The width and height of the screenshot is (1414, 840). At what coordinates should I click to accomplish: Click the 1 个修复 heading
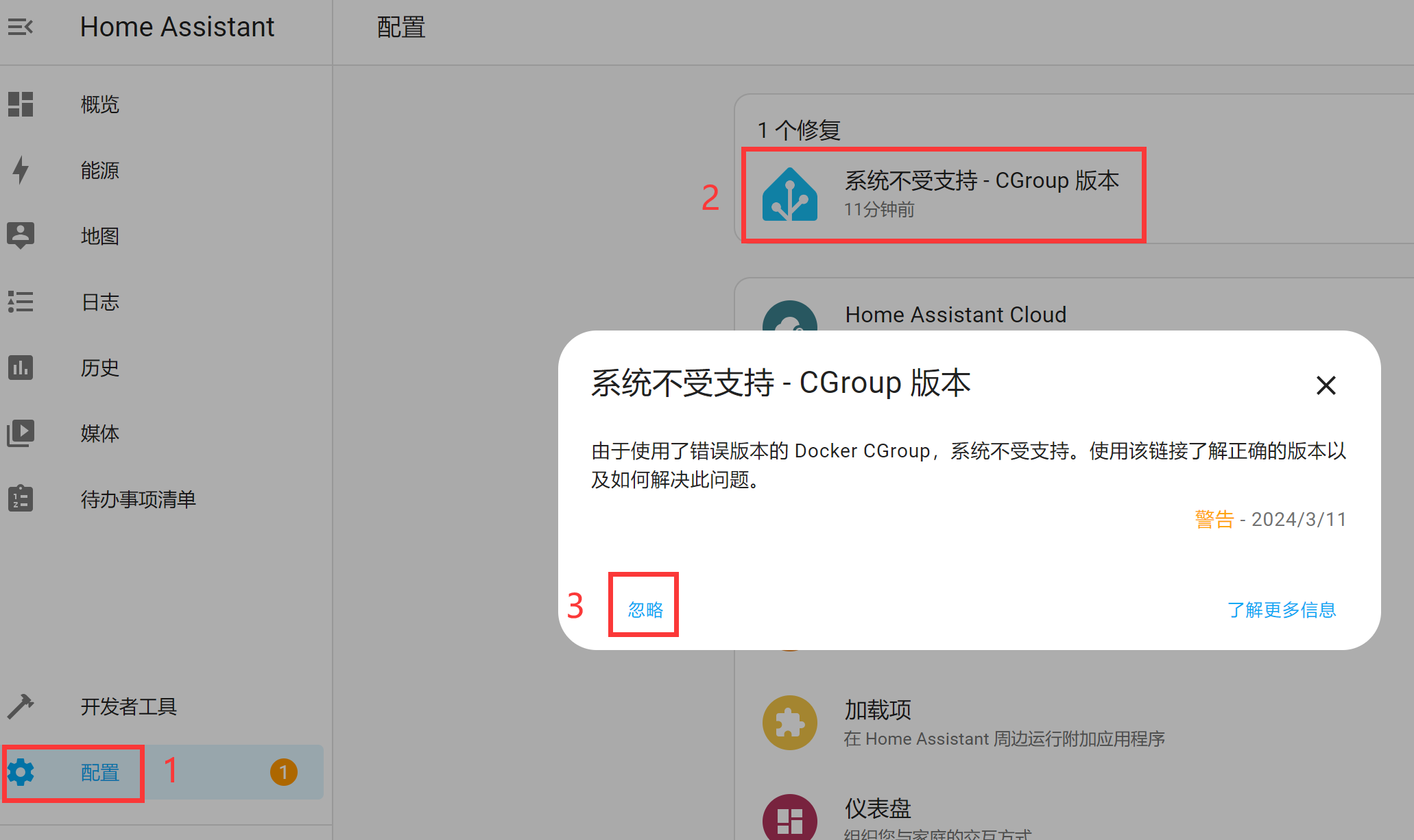point(800,130)
